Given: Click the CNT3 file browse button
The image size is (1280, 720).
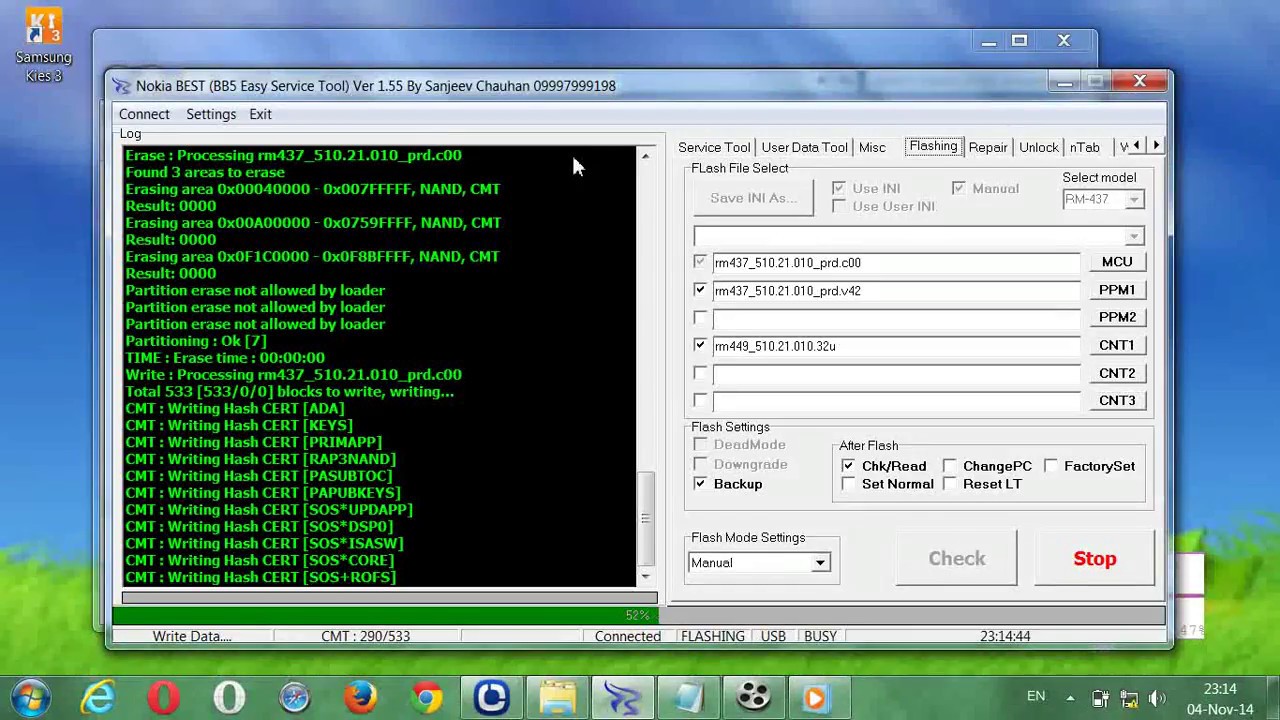Looking at the screenshot, I should 1117,400.
